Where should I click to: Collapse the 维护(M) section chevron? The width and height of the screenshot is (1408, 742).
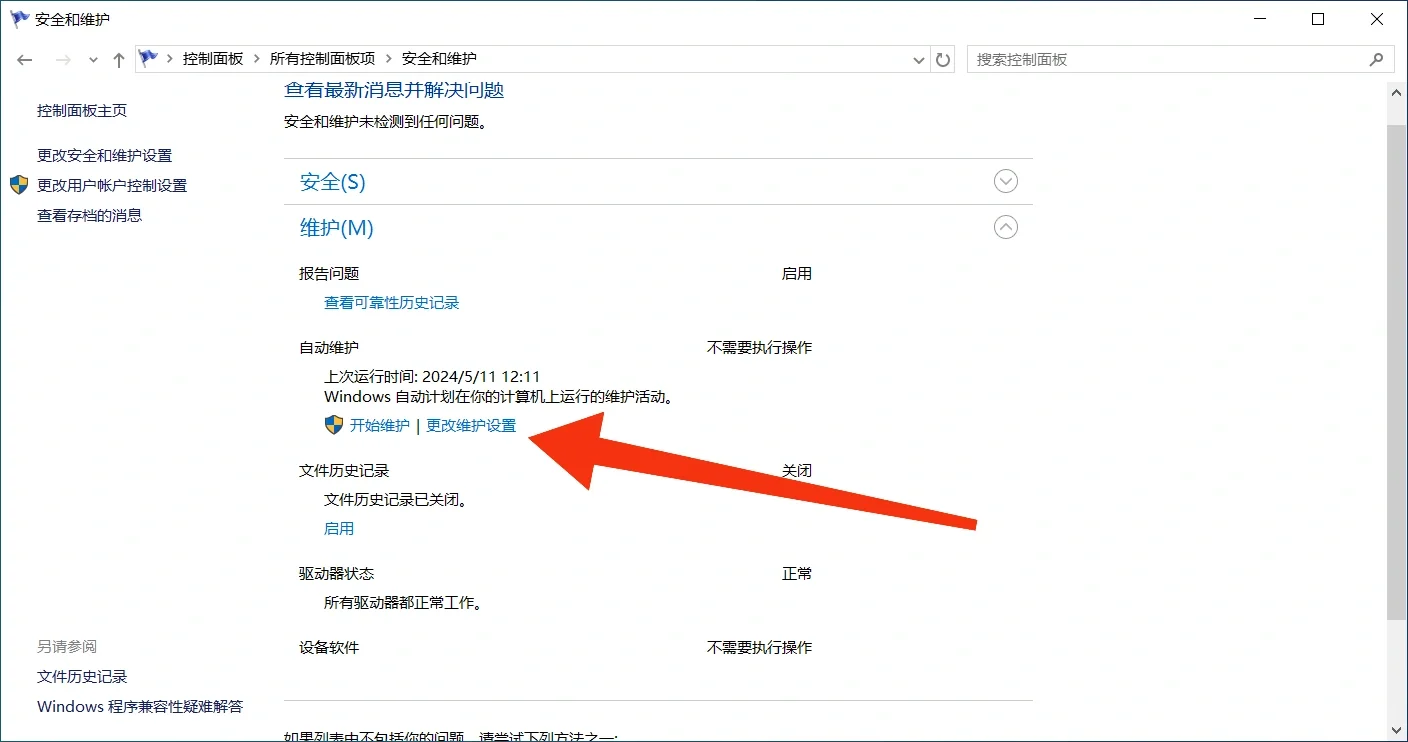1006,227
